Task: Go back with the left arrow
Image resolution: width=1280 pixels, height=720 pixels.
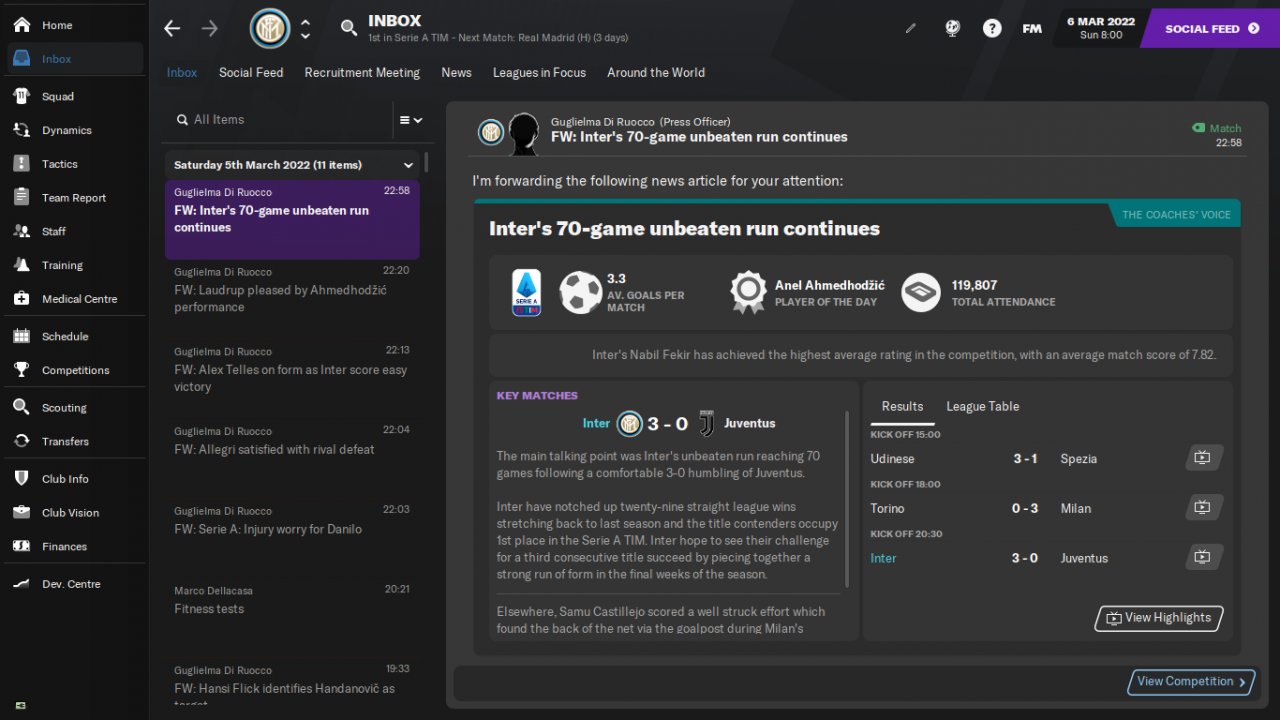Action: pos(172,28)
